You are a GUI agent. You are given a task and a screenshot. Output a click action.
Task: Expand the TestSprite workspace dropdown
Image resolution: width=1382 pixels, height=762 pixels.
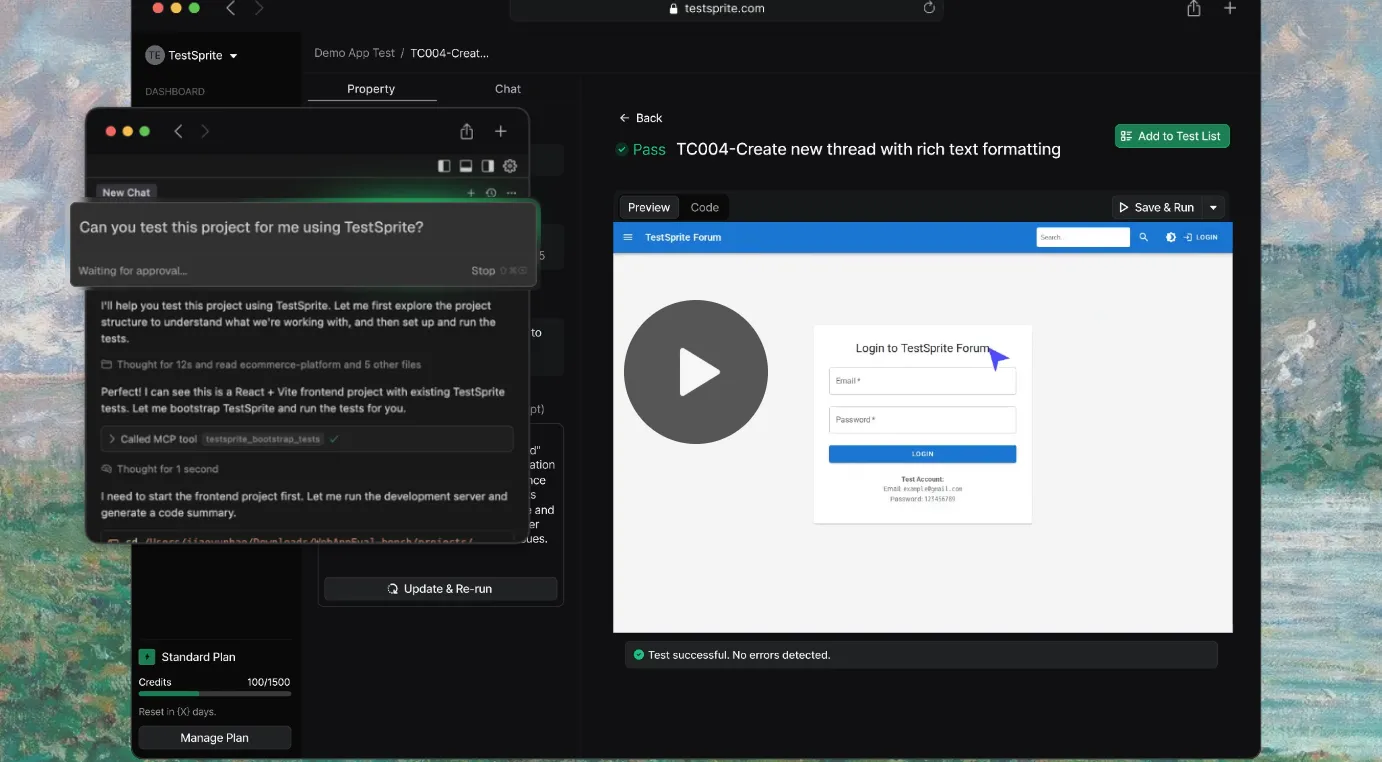tap(233, 56)
